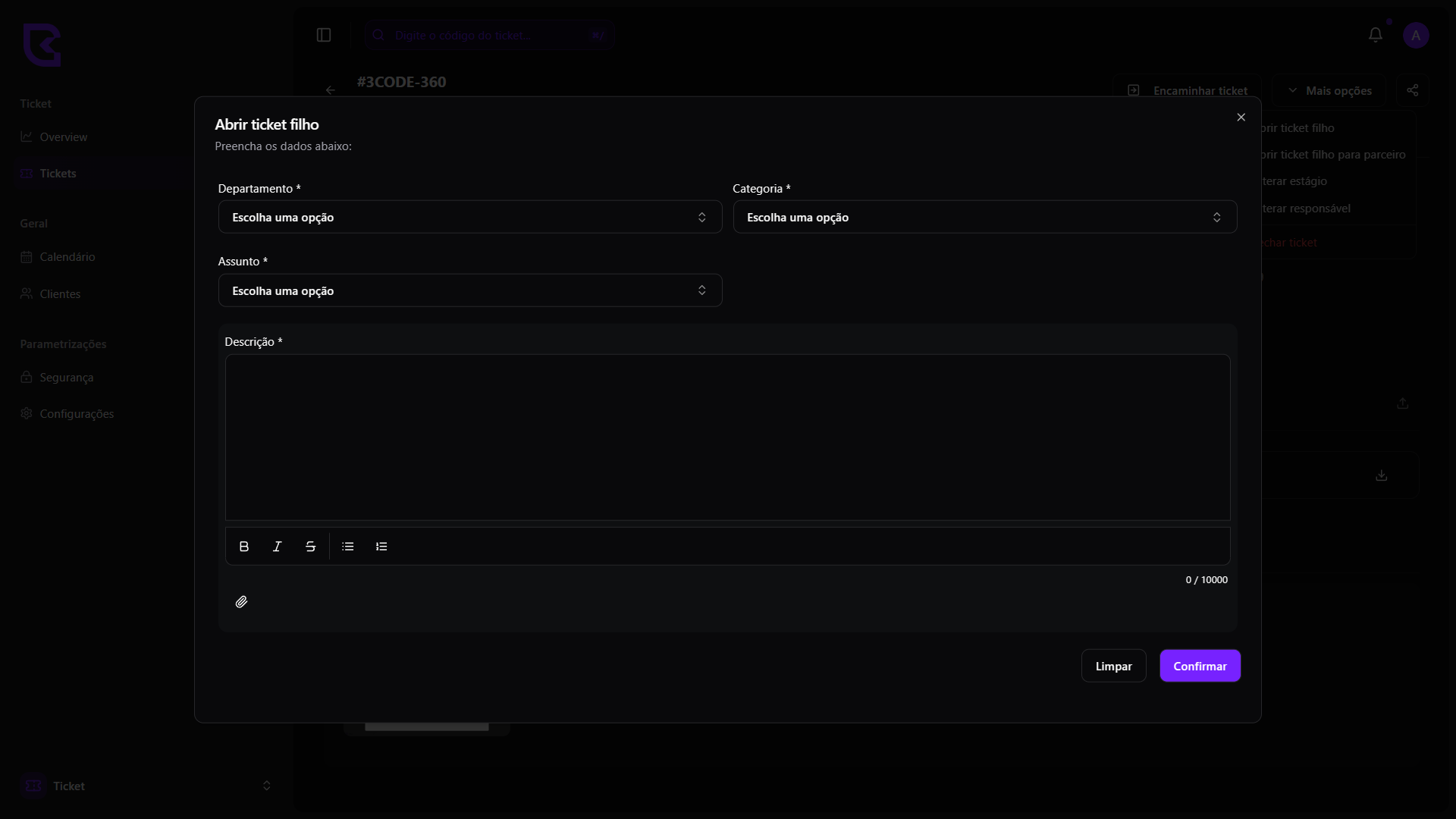This screenshot has width=1456, height=819.
Task: Toggle bold formatting in description editor
Action: (x=244, y=547)
